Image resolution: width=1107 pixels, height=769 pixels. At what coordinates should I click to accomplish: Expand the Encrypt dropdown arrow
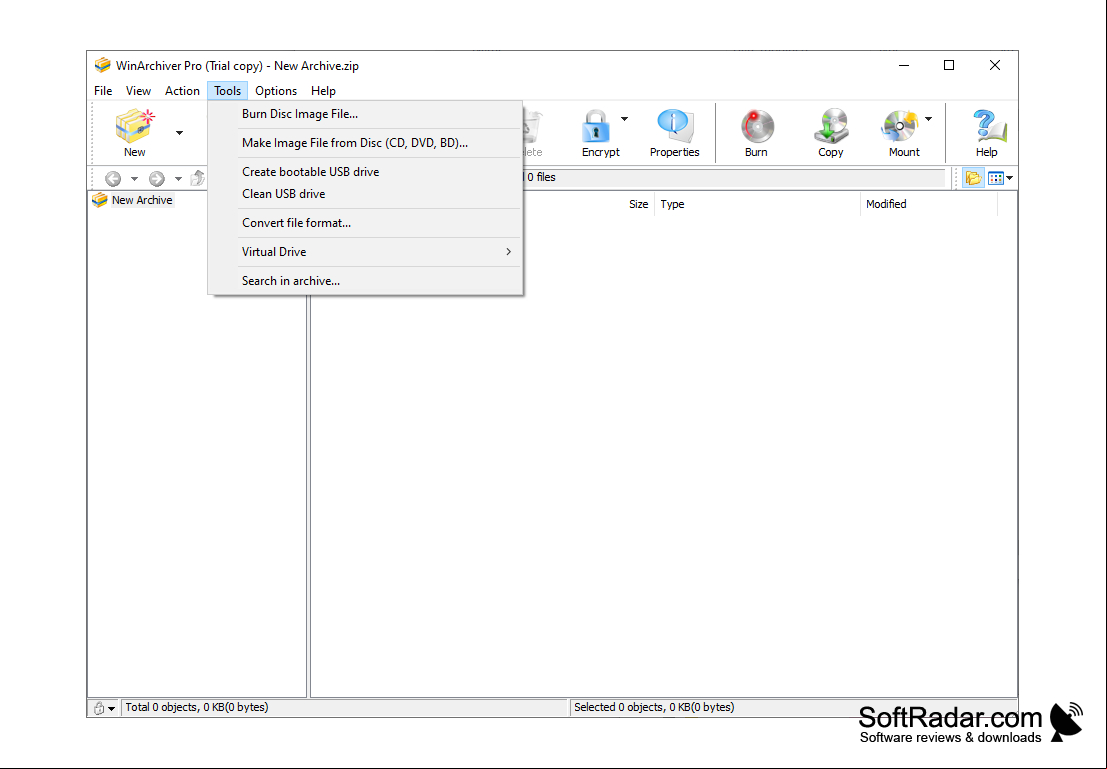[624, 119]
